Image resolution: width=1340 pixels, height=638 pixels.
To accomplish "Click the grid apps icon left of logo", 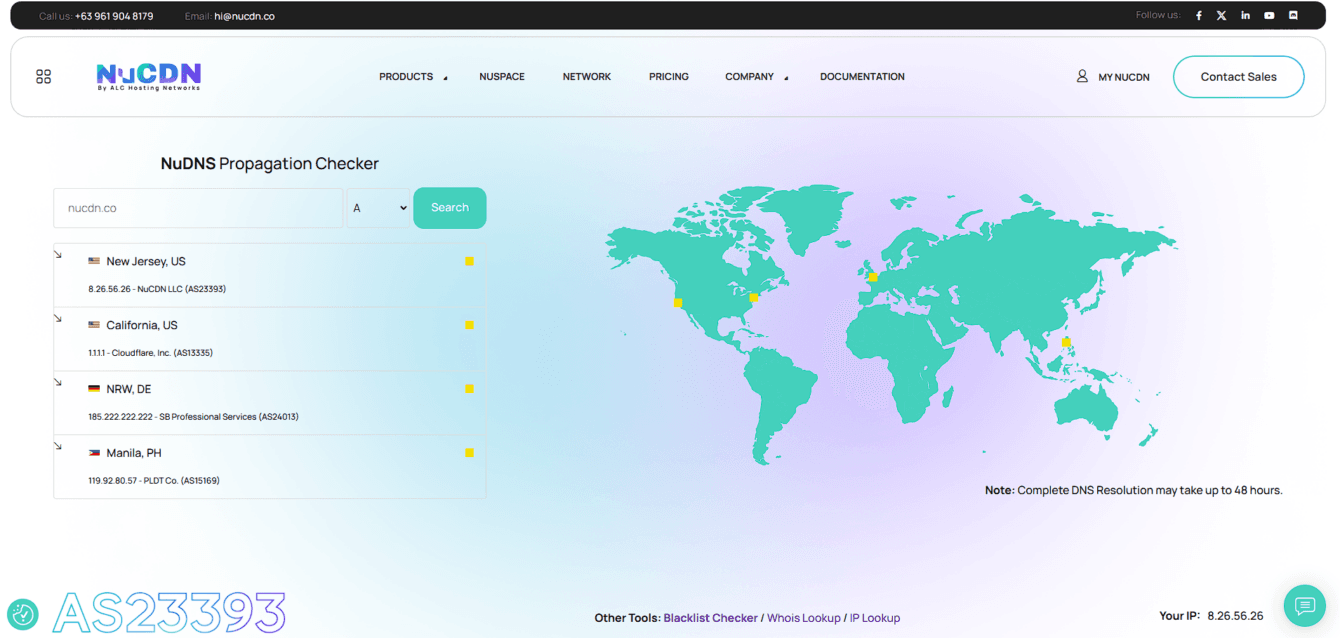I will [43, 76].
